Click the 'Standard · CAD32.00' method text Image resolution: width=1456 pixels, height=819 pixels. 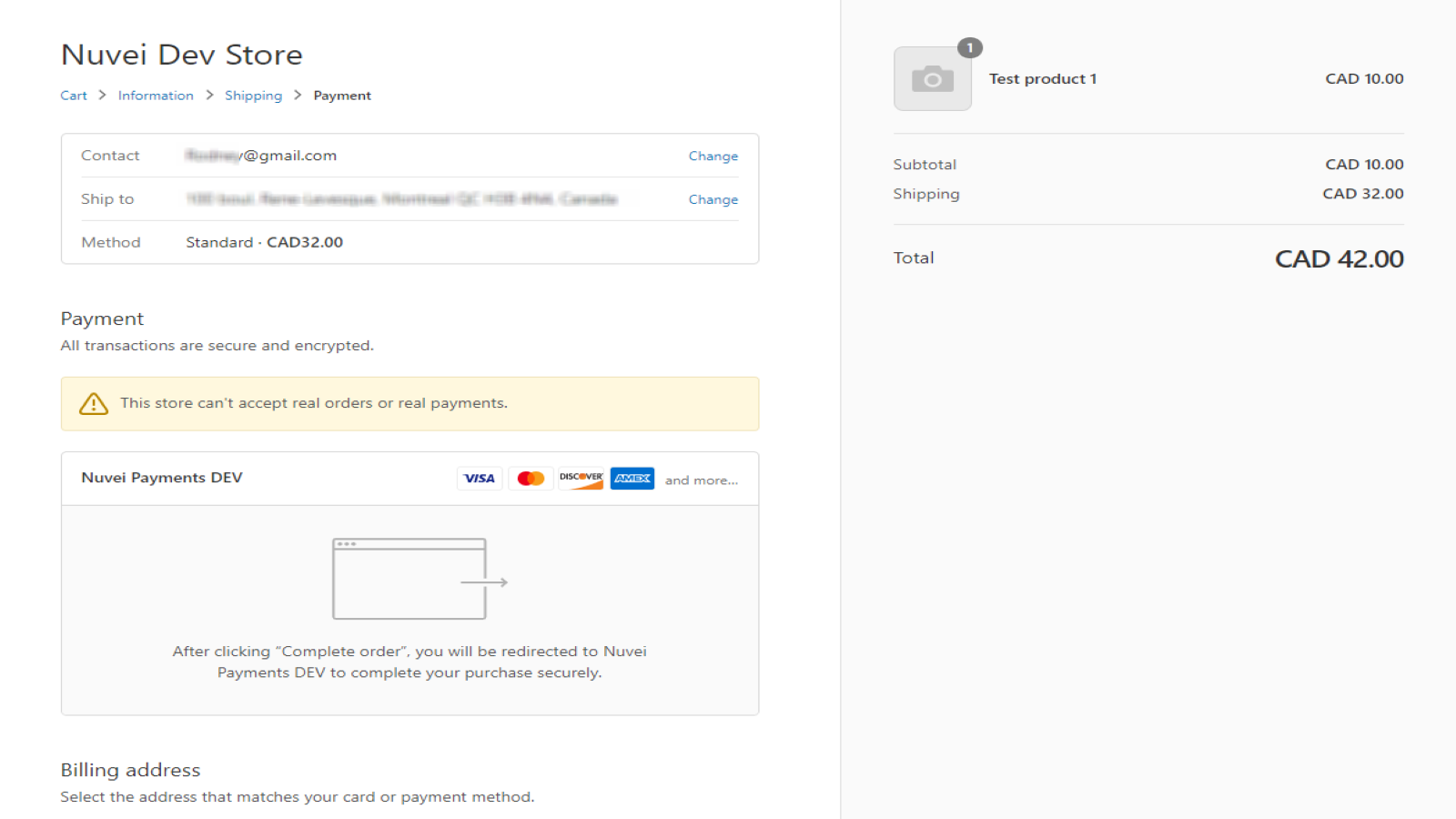pos(265,242)
